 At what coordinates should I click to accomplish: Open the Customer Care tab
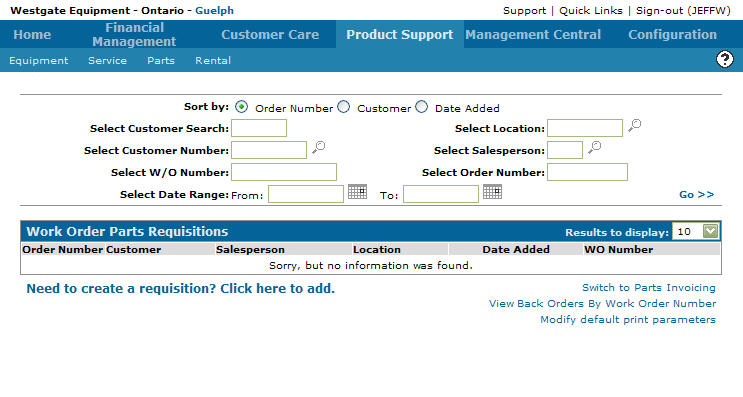point(270,35)
